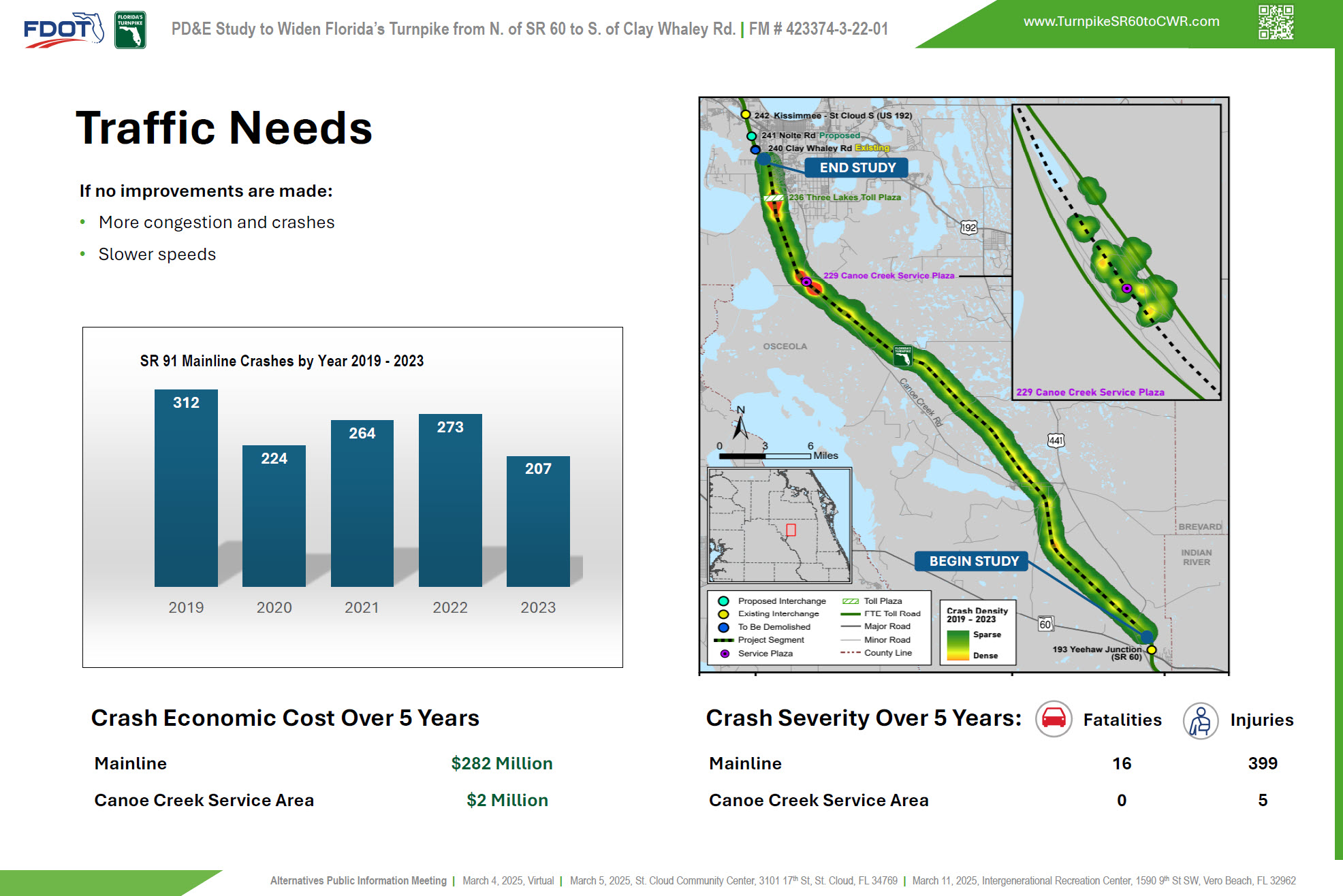This screenshot has height=896, width=1343.
Task: Click the service area injuries value '5'
Action: point(1263,800)
